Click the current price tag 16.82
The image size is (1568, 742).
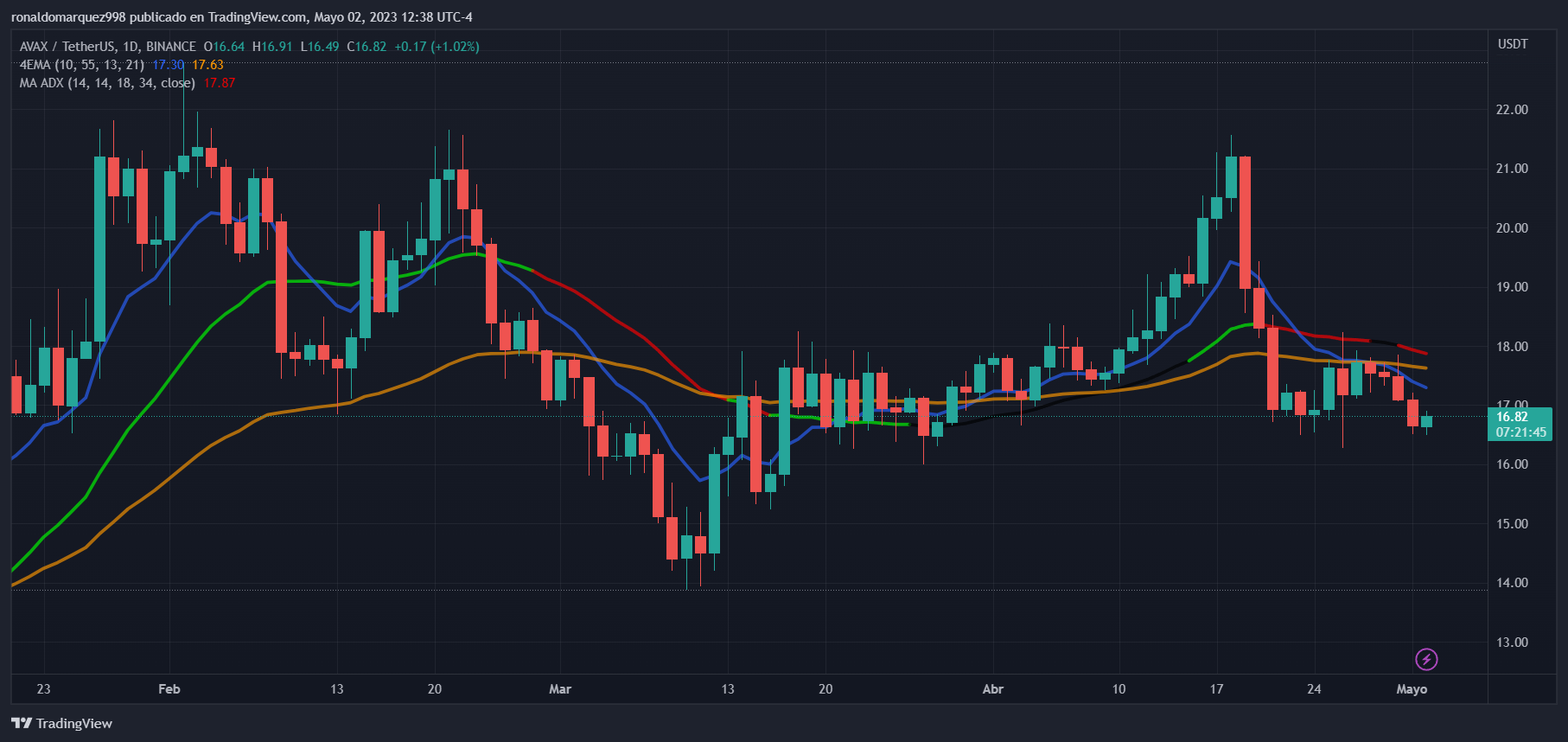click(x=1512, y=417)
